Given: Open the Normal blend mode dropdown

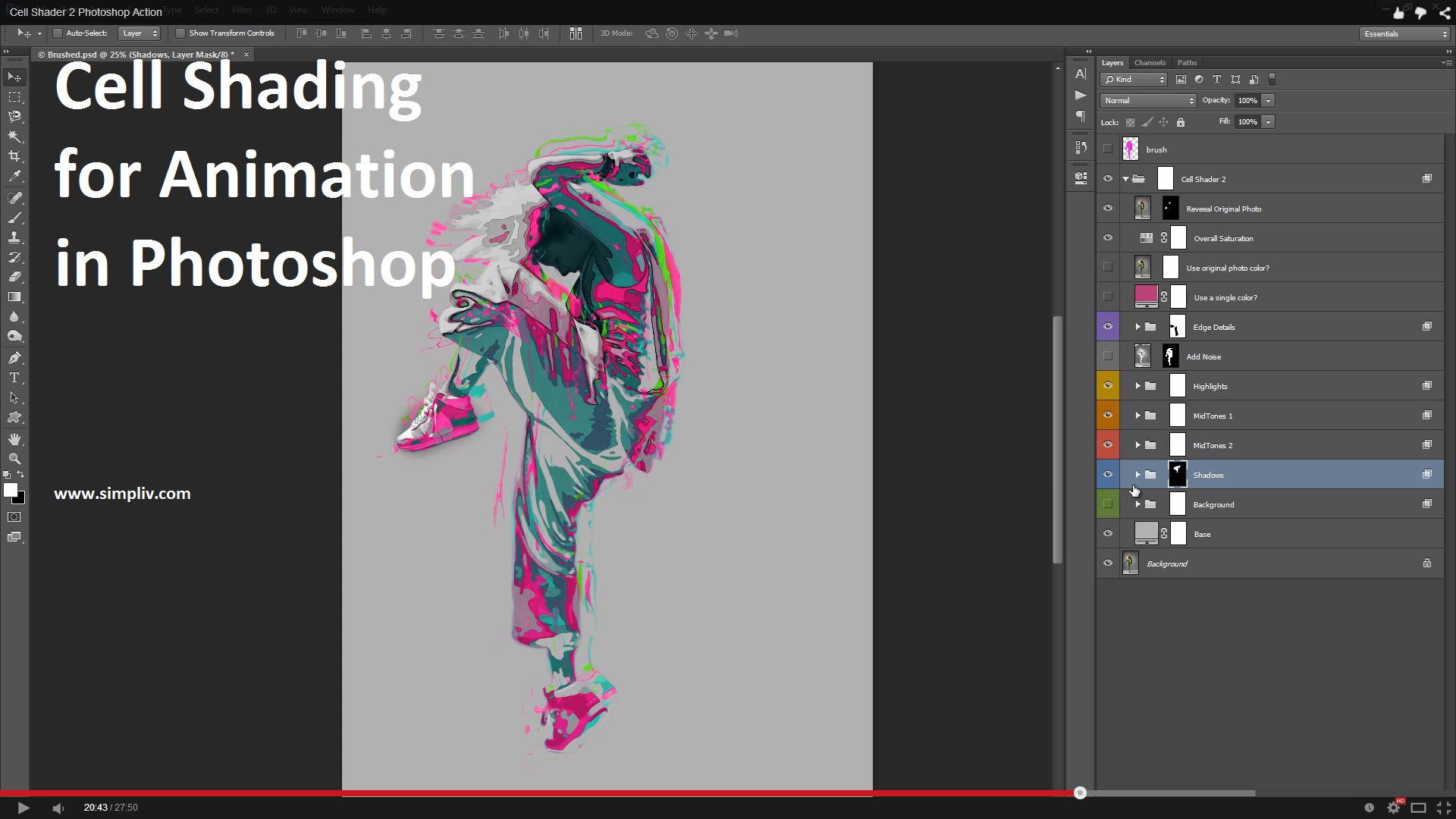Looking at the screenshot, I should [1148, 101].
